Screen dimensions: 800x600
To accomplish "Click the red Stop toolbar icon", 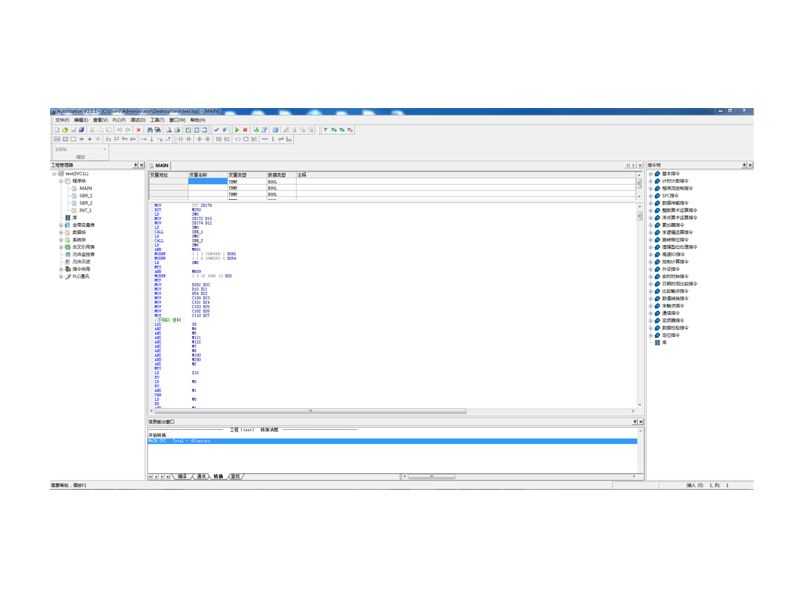I will point(245,130).
